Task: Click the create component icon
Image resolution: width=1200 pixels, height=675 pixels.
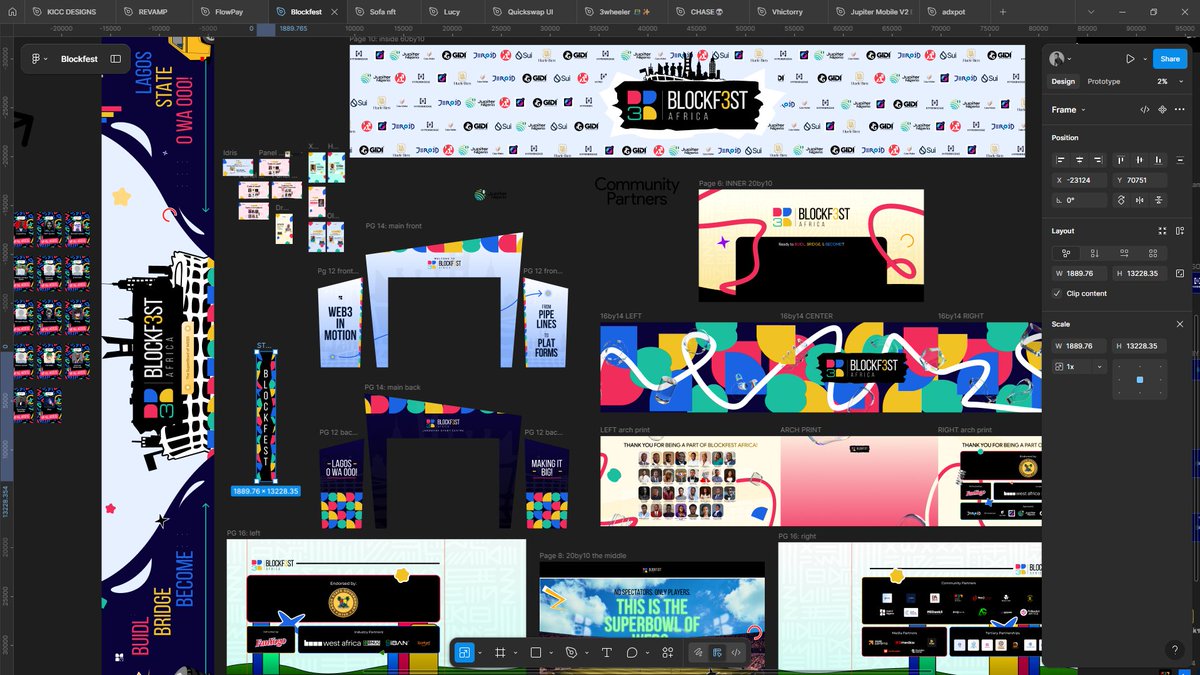Action: [x=1163, y=109]
